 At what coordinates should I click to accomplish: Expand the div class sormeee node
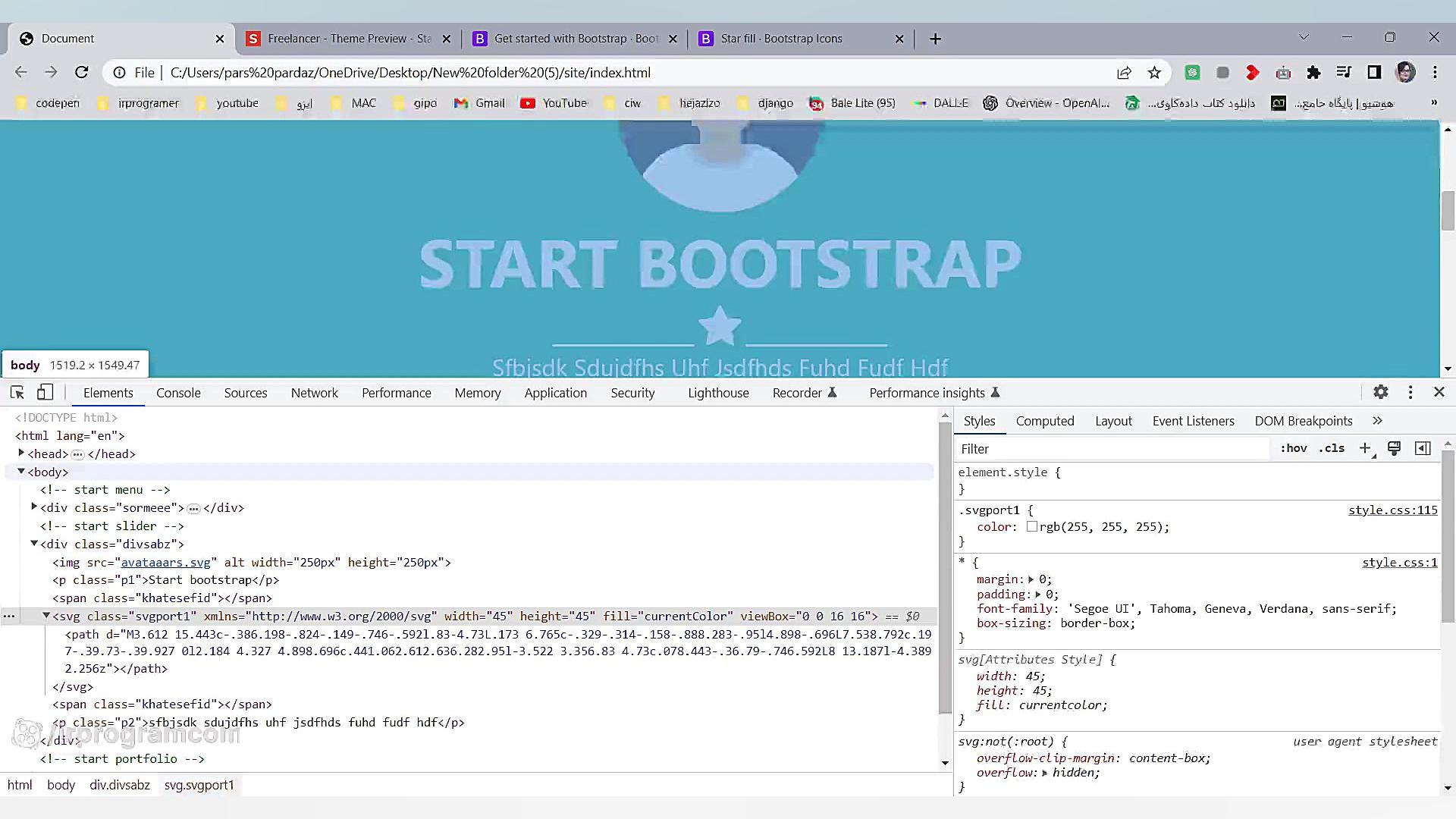(x=34, y=507)
